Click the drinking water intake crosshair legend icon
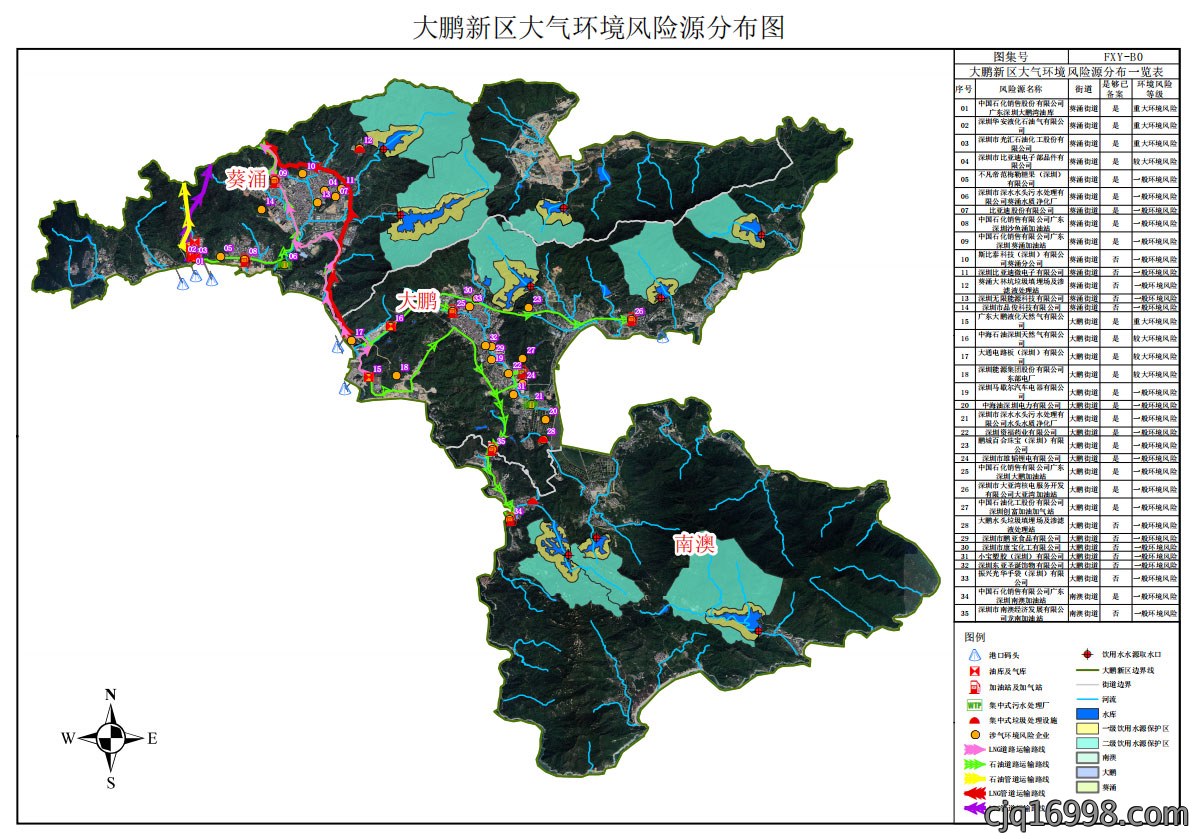This screenshot has width=1199, height=839. click(x=1087, y=655)
